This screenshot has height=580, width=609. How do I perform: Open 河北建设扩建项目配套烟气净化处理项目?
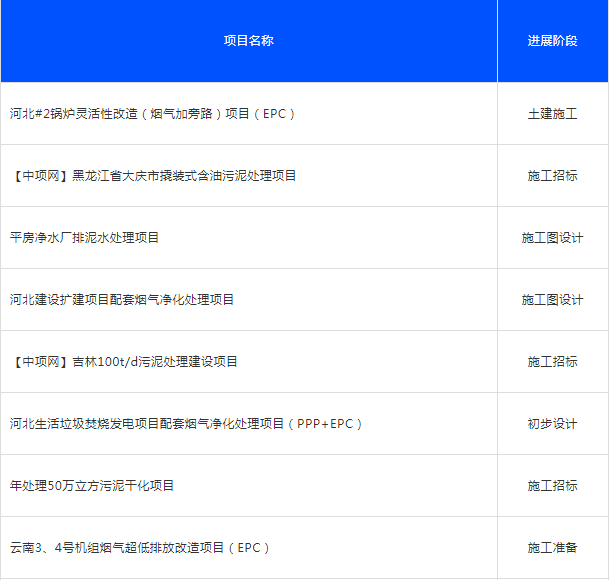pos(122,300)
